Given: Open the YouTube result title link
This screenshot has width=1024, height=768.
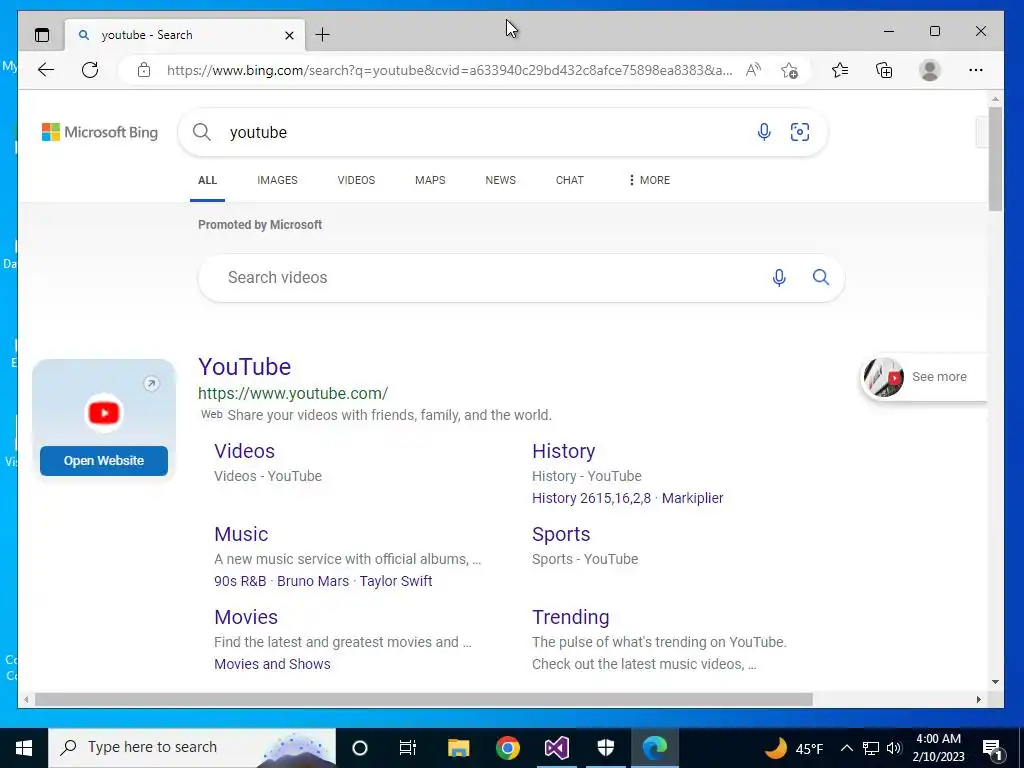Looking at the screenshot, I should (x=244, y=366).
